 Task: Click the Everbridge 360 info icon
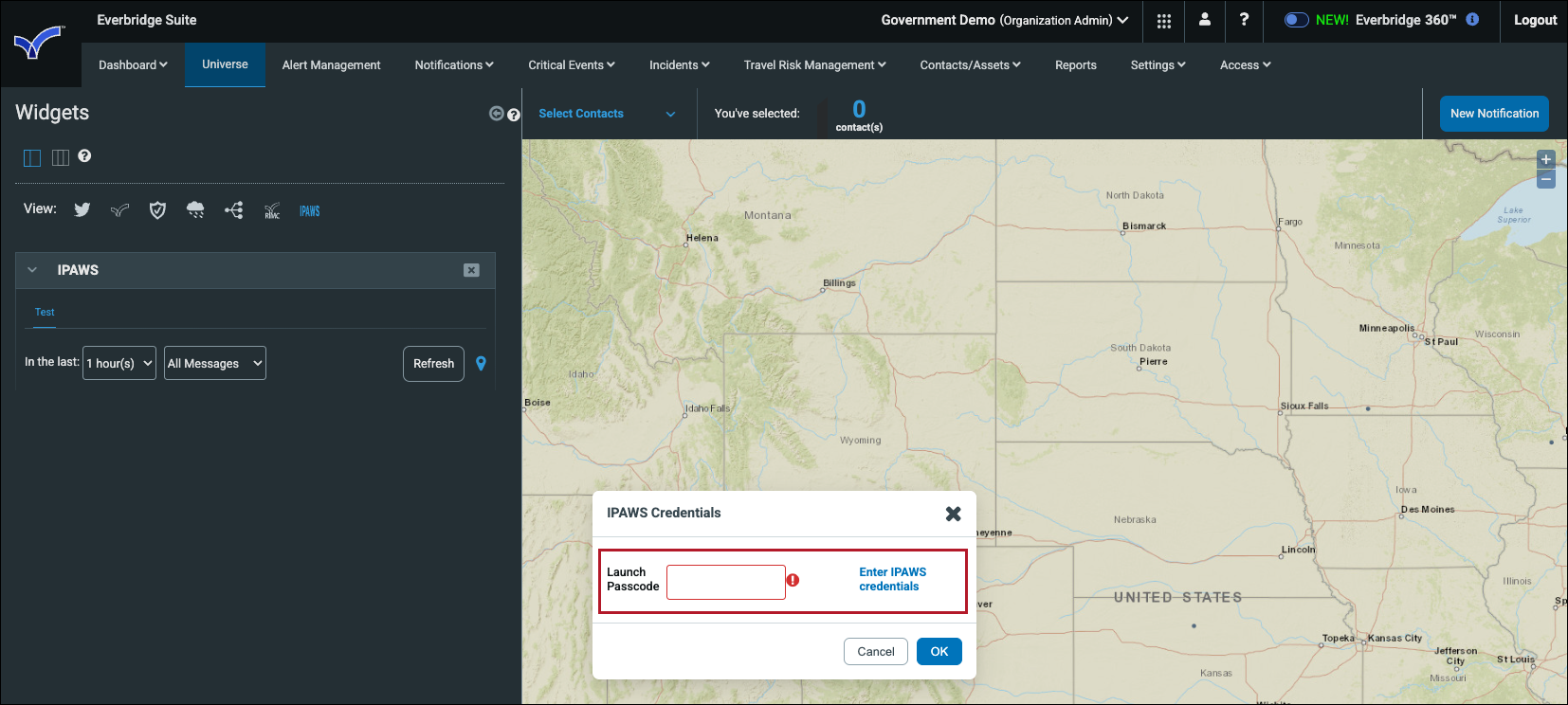1472,19
